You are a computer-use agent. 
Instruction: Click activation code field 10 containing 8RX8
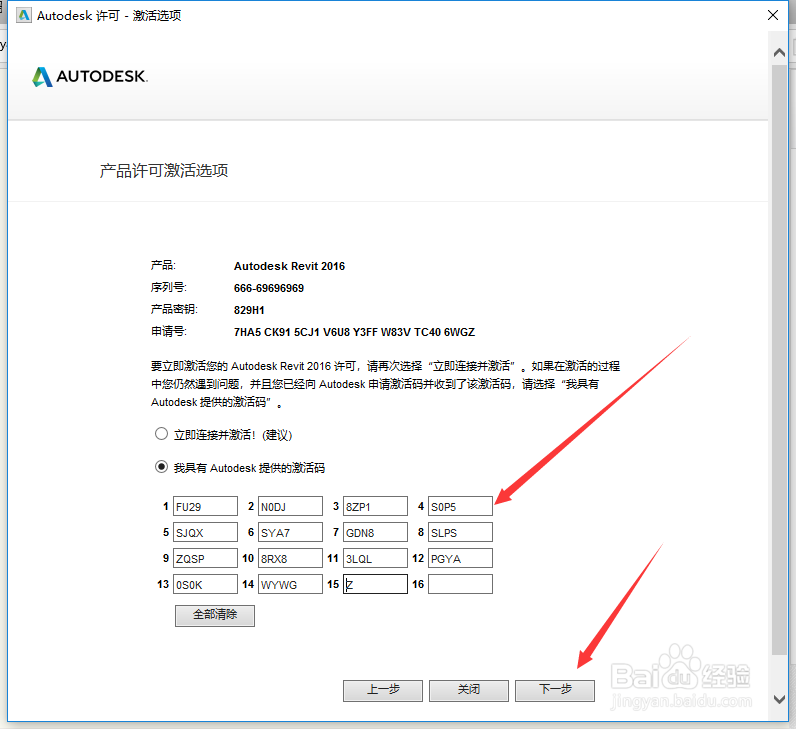pos(290,558)
